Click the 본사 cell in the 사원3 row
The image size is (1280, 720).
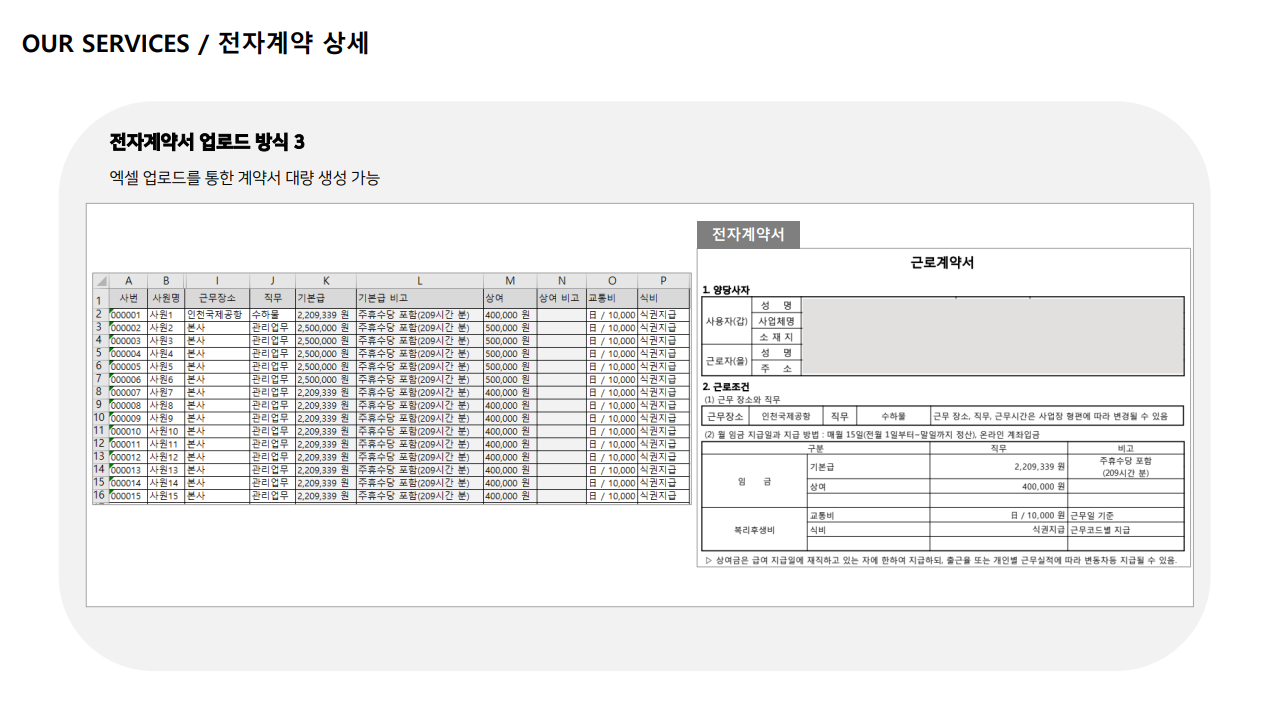[x=217, y=340]
